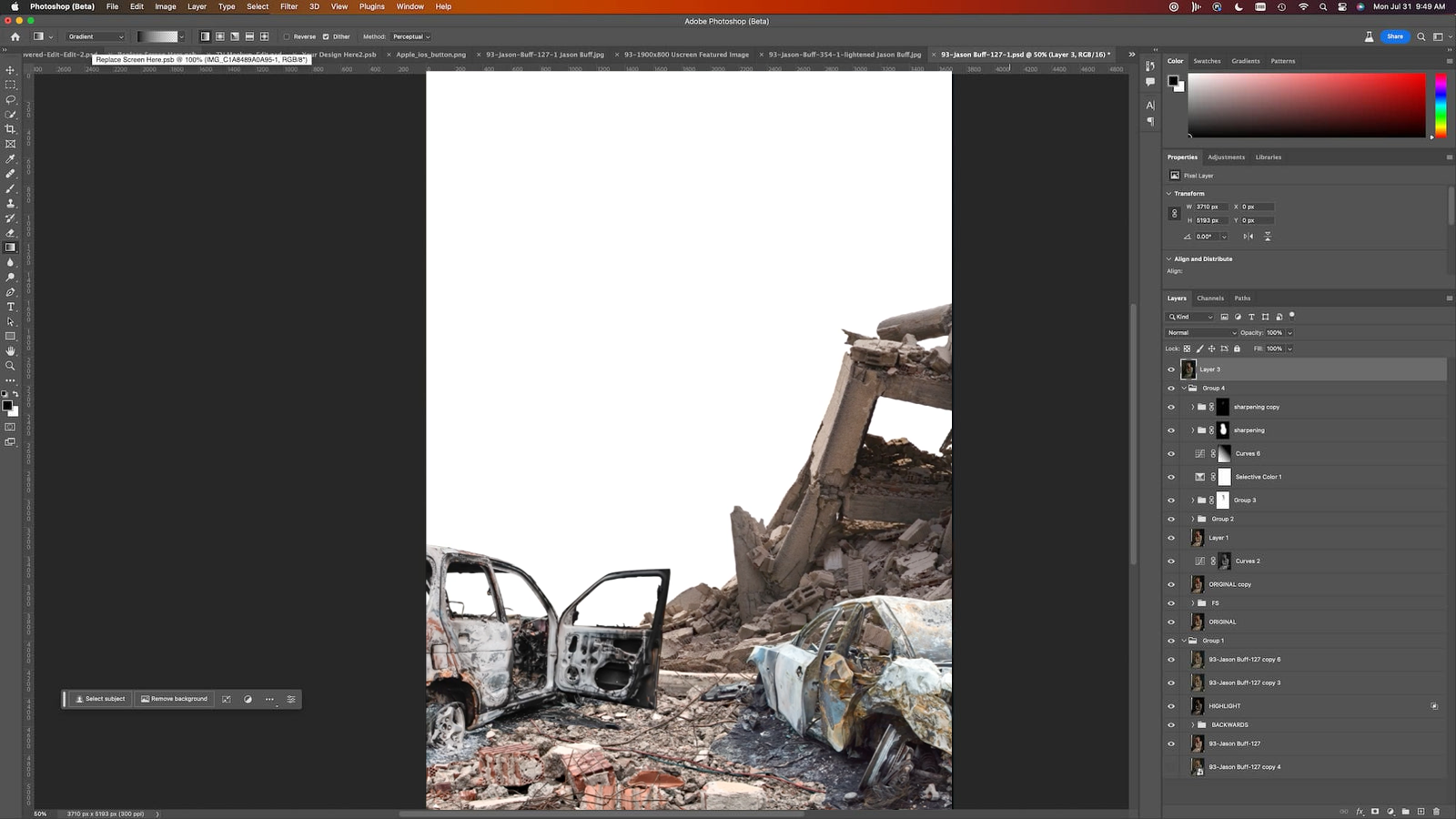Click the rainbow hue slider strip

click(x=1441, y=106)
